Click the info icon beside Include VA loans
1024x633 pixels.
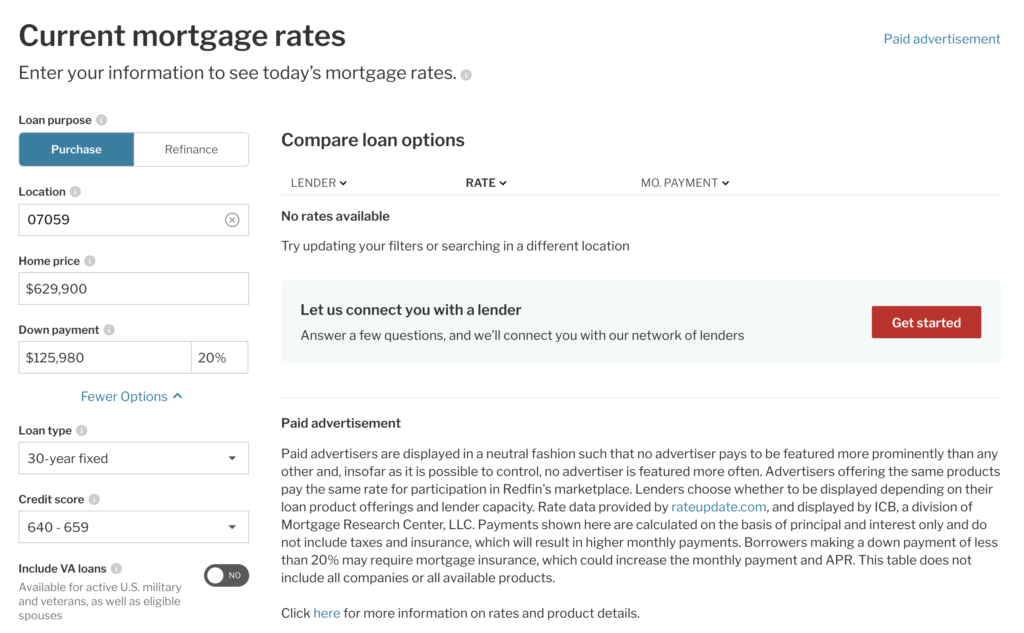click(116, 569)
